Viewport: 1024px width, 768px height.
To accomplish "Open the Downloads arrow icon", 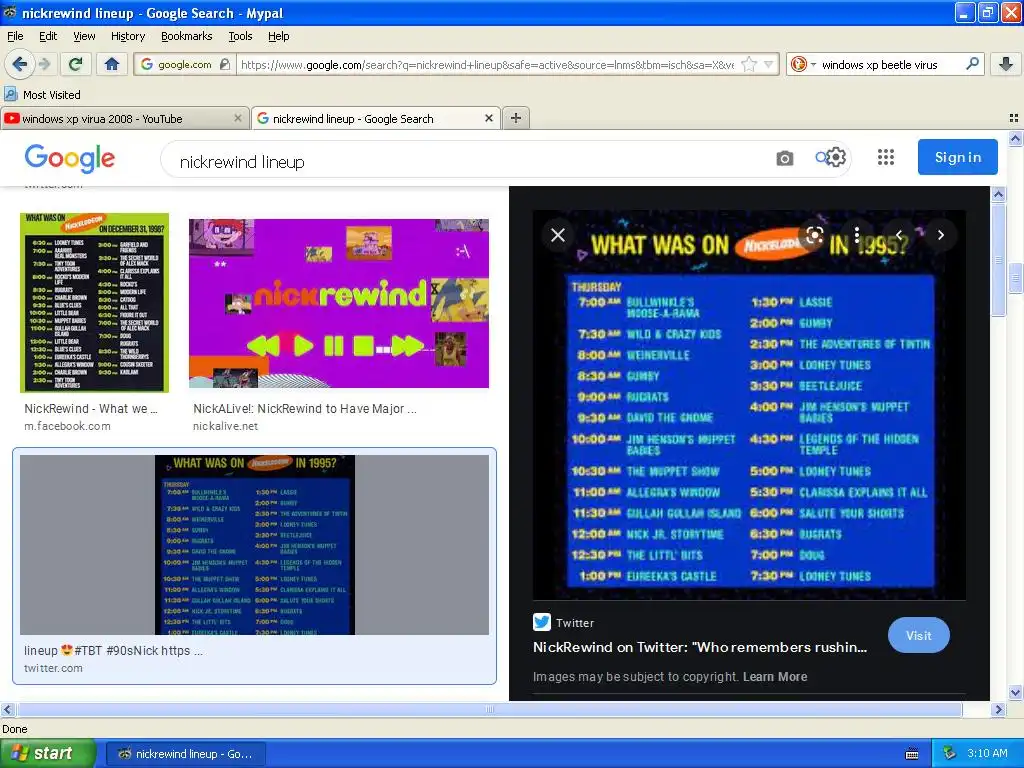I will pyautogui.click(x=1006, y=64).
